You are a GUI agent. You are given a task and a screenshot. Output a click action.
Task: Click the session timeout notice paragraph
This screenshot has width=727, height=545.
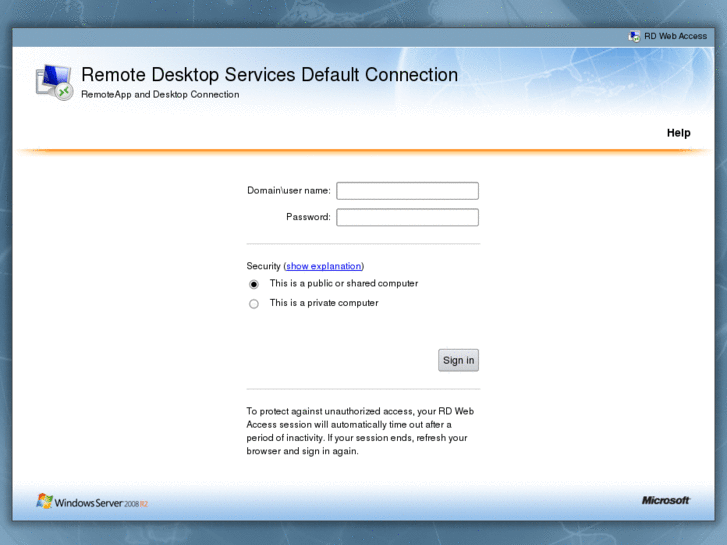tap(360, 431)
